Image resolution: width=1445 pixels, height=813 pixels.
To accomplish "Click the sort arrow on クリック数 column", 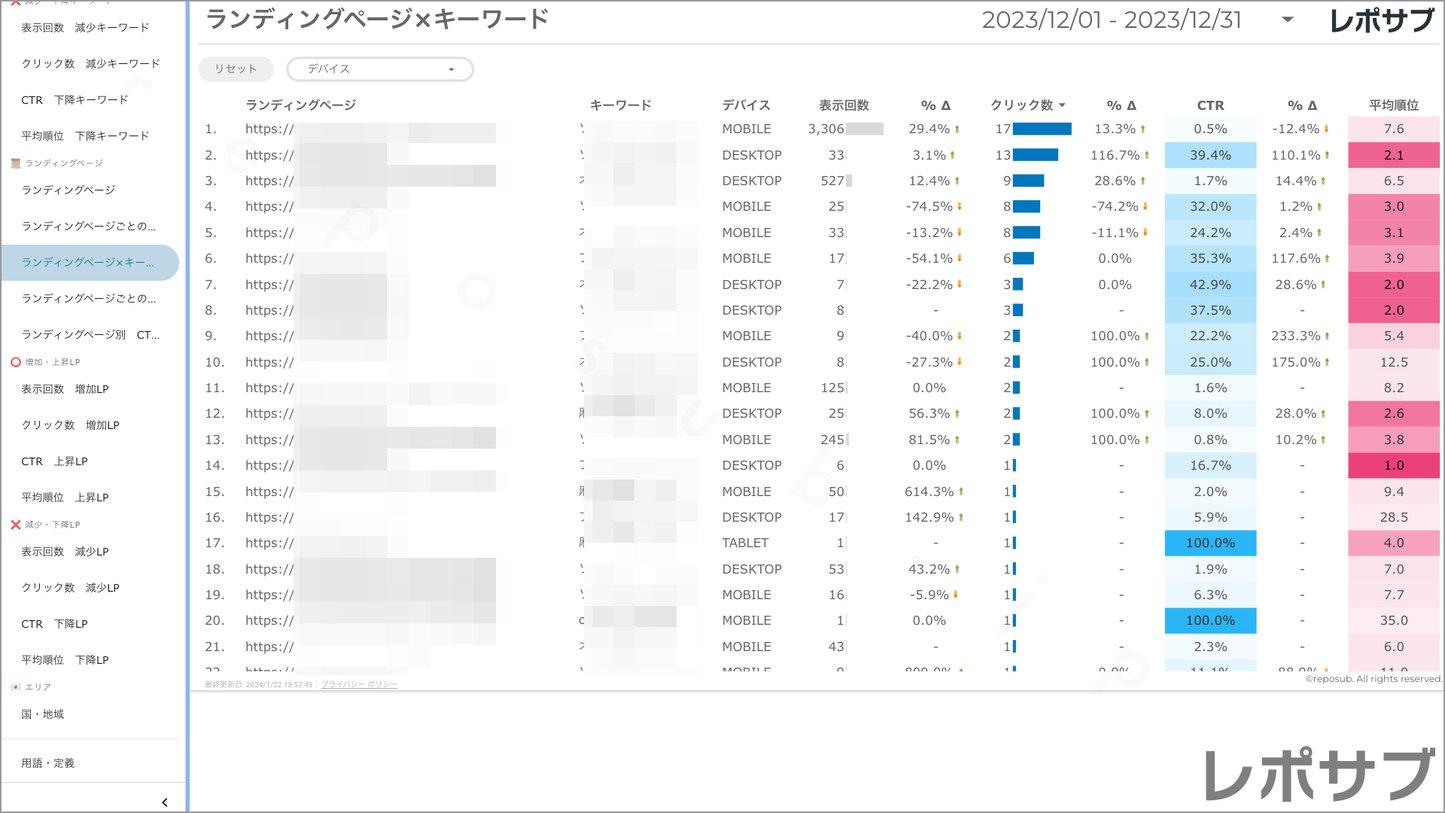I will coord(1062,105).
